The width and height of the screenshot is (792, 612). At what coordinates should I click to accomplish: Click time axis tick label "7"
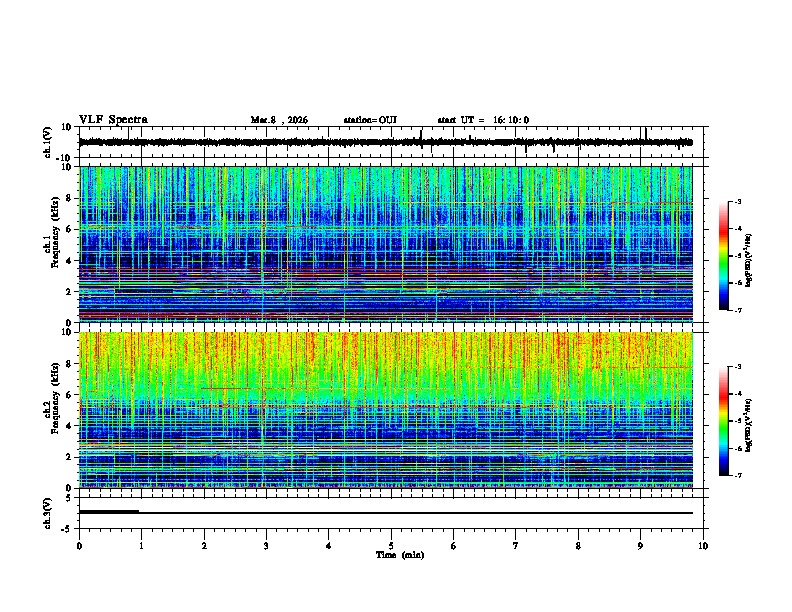[516, 546]
